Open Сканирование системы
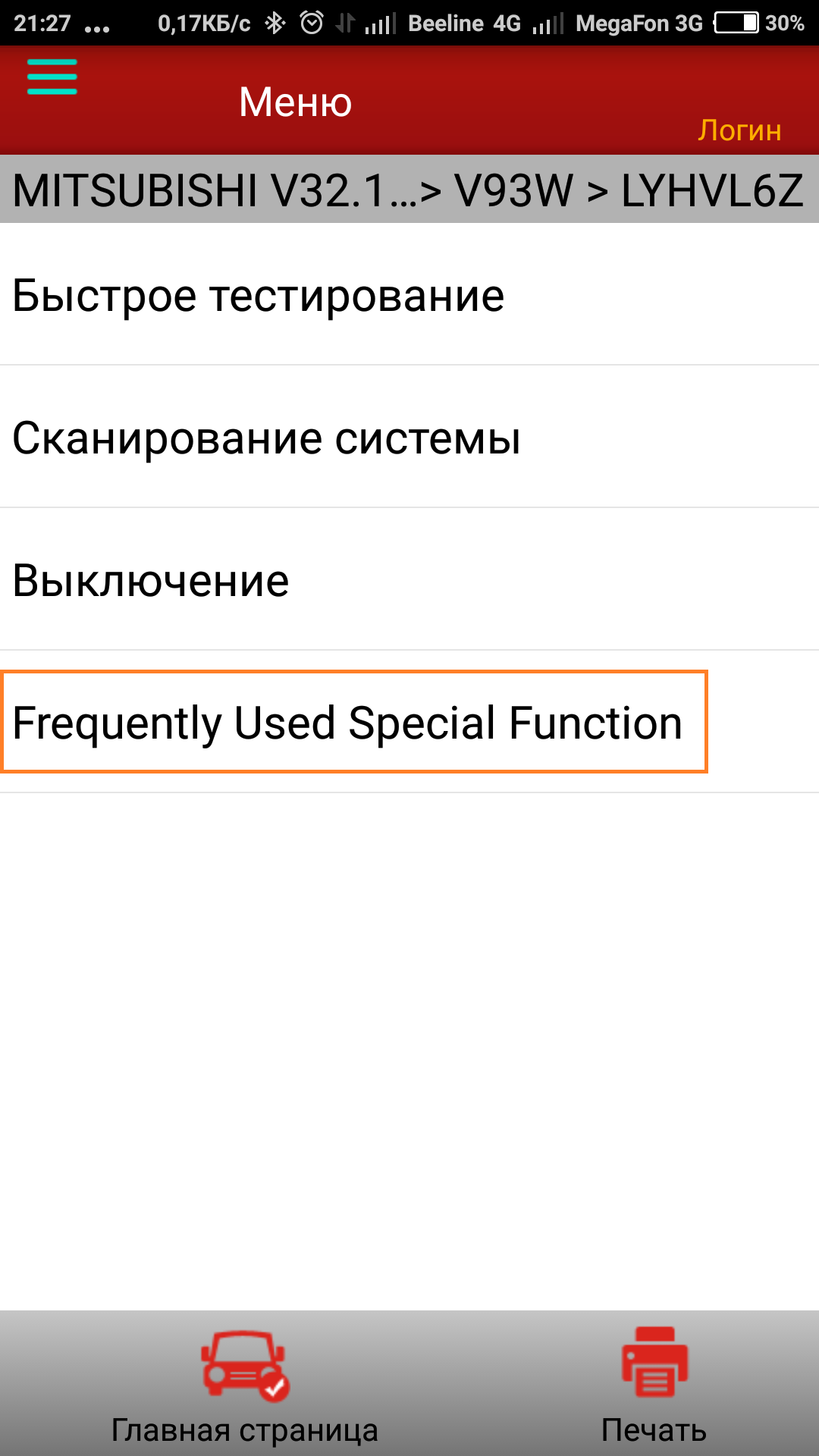Image resolution: width=819 pixels, height=1456 pixels. pyautogui.click(x=266, y=438)
